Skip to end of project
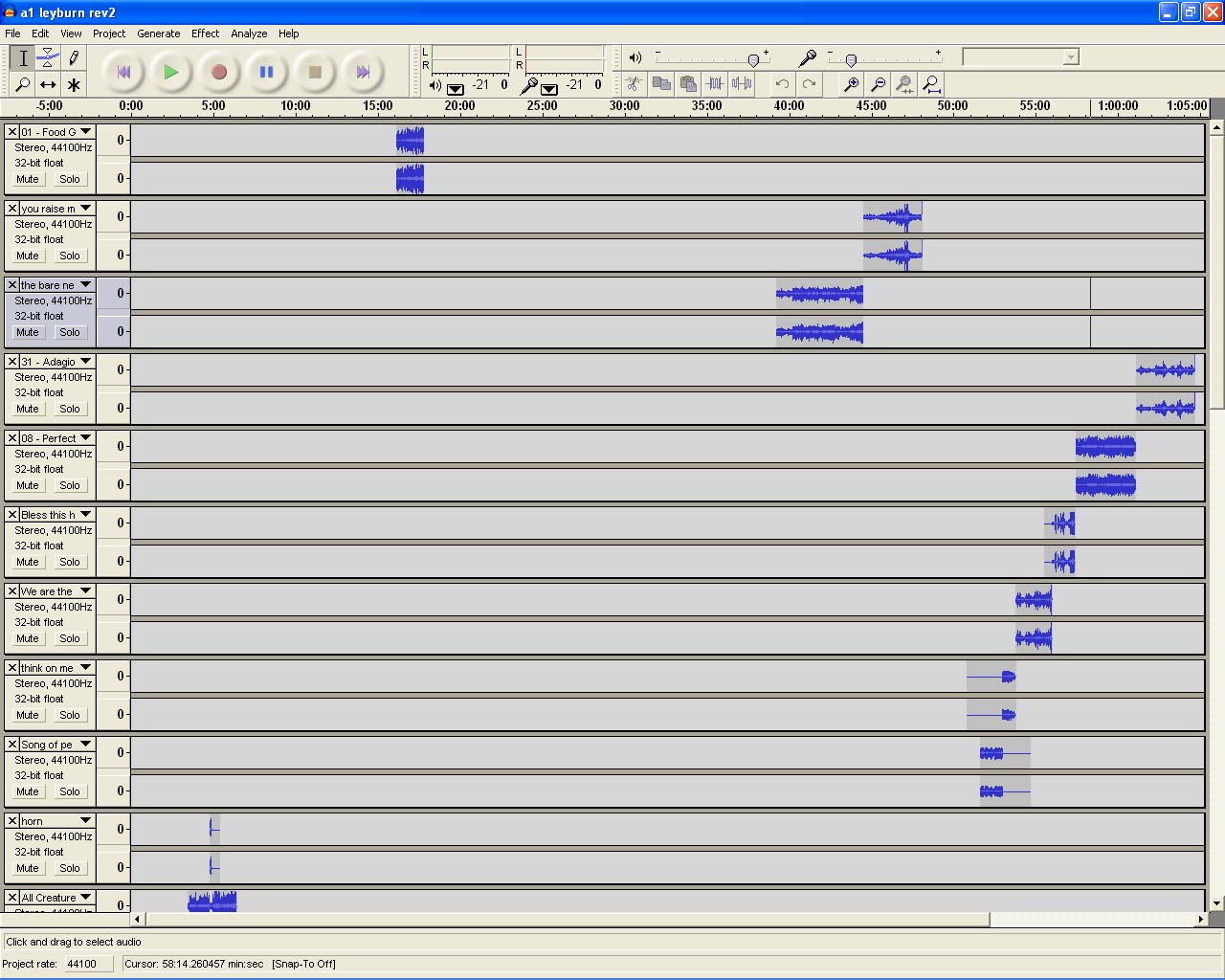 [x=362, y=72]
